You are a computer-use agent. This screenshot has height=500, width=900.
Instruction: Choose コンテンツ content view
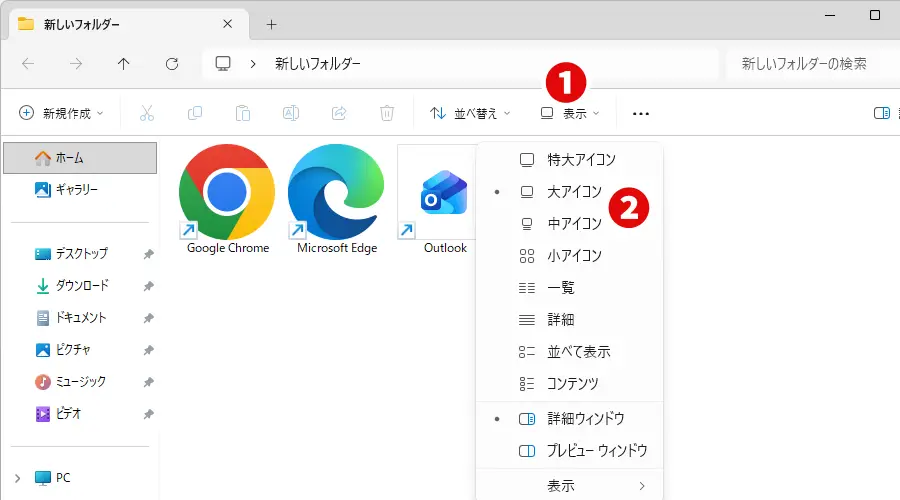pyautogui.click(x=570, y=383)
